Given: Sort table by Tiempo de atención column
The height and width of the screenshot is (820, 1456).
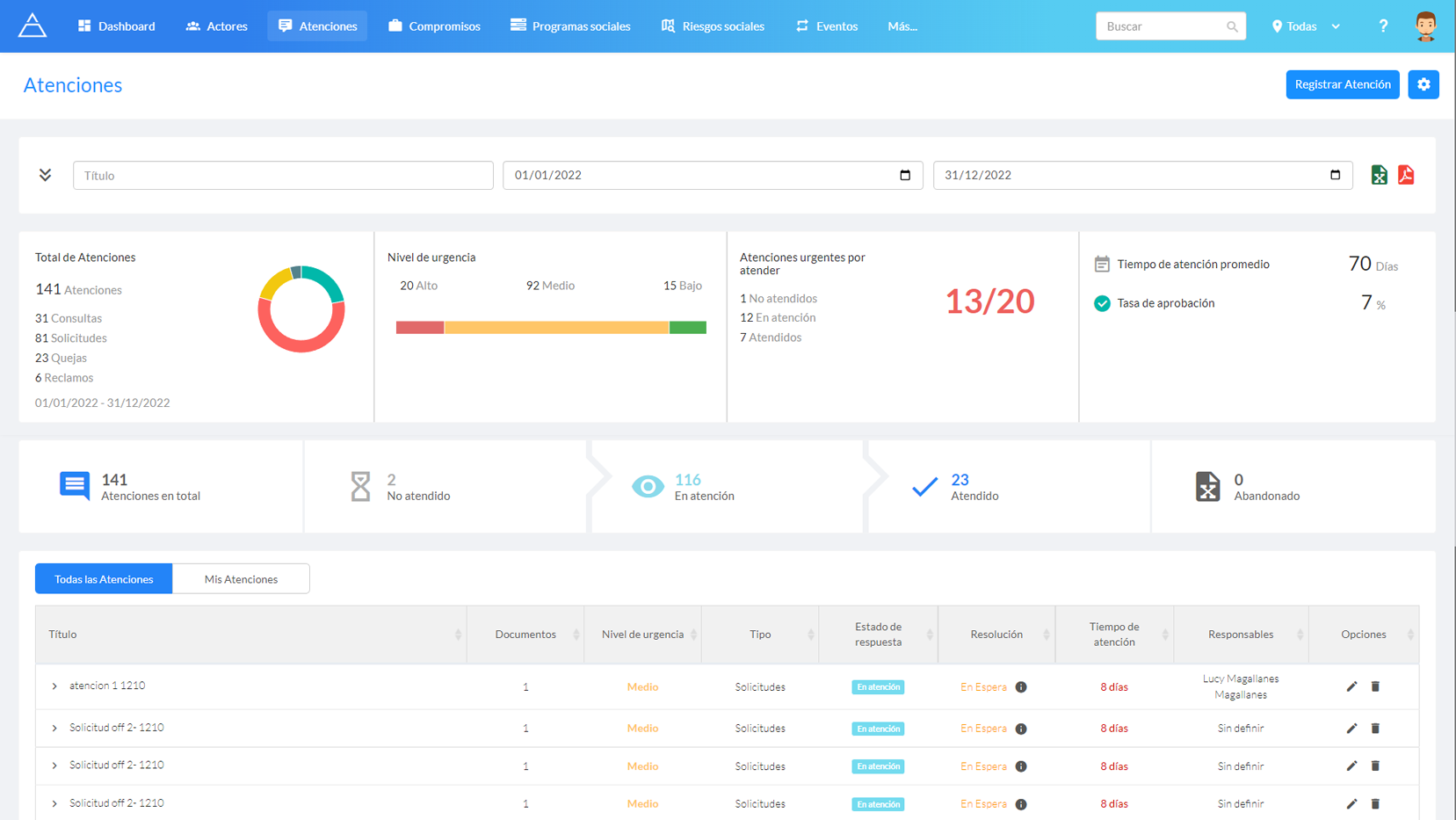Looking at the screenshot, I should click(1165, 635).
